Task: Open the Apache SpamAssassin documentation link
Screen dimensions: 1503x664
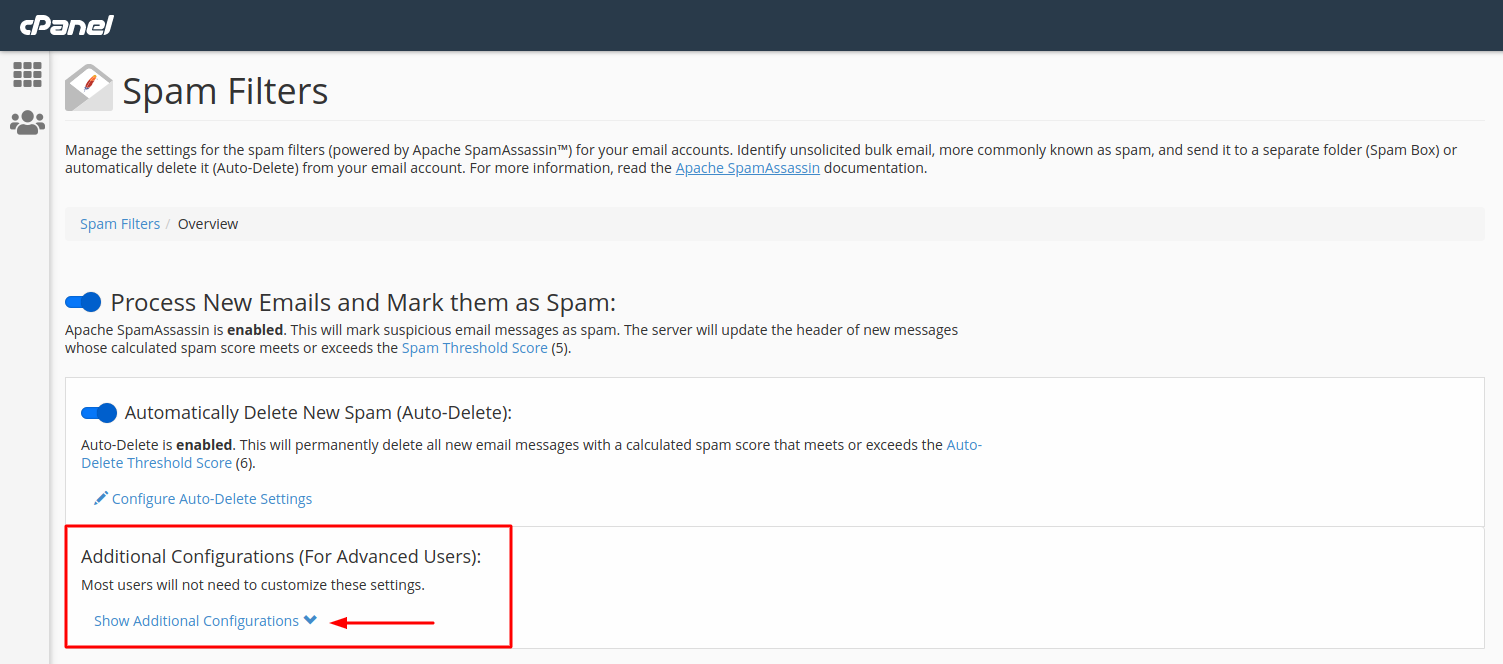Action: (x=748, y=168)
